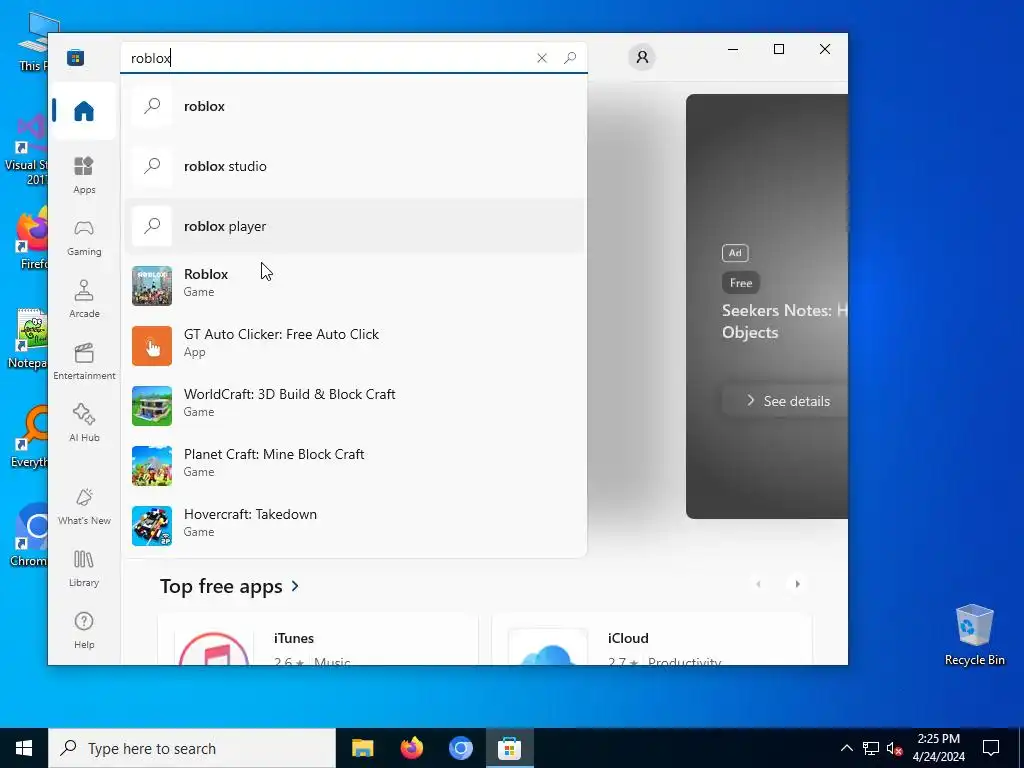
Task: Click the GT Auto Clicker orange icon
Action: 152,346
